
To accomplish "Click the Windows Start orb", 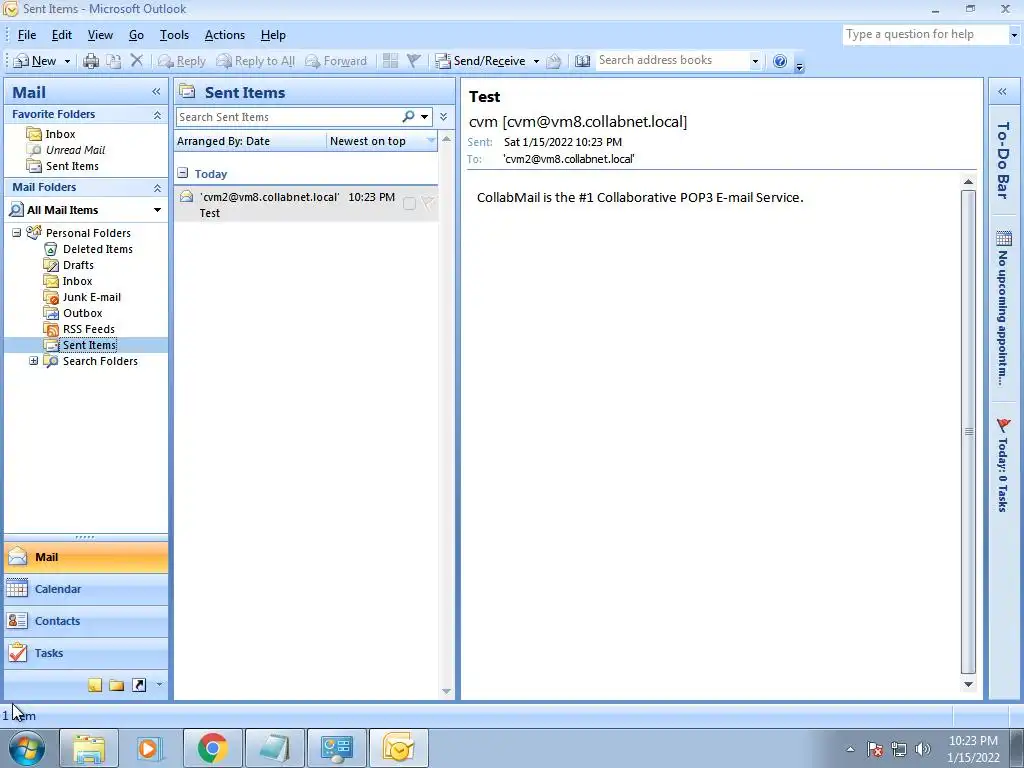I will [27, 748].
